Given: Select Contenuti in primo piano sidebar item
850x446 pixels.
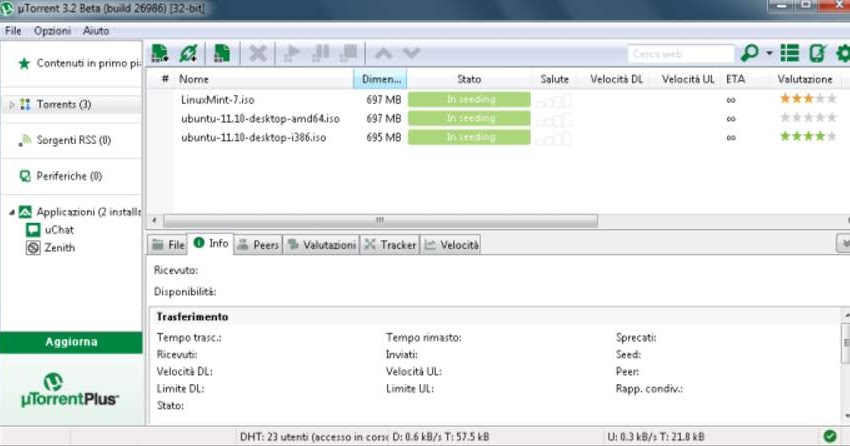Looking at the screenshot, I should (x=79, y=63).
